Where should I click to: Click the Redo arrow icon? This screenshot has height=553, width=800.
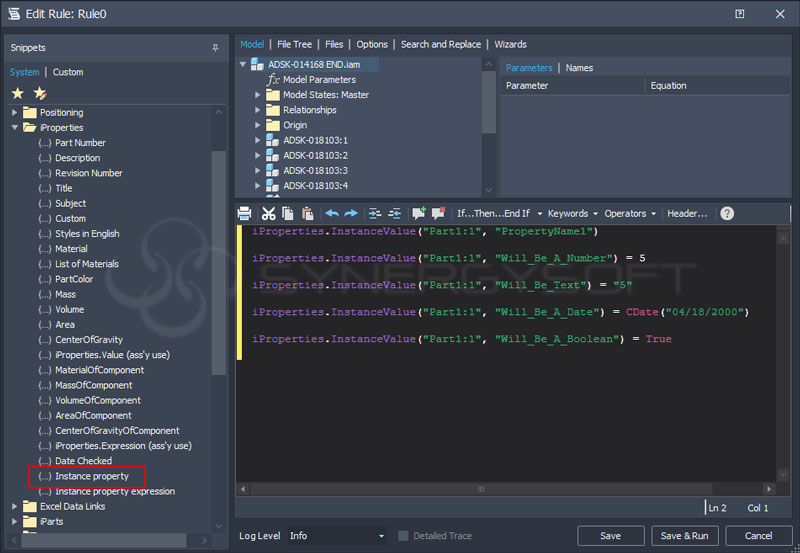(351, 213)
